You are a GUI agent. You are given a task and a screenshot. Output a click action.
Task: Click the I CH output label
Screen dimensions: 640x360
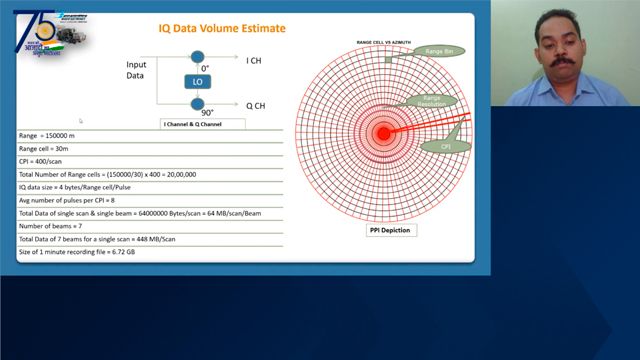253,61
